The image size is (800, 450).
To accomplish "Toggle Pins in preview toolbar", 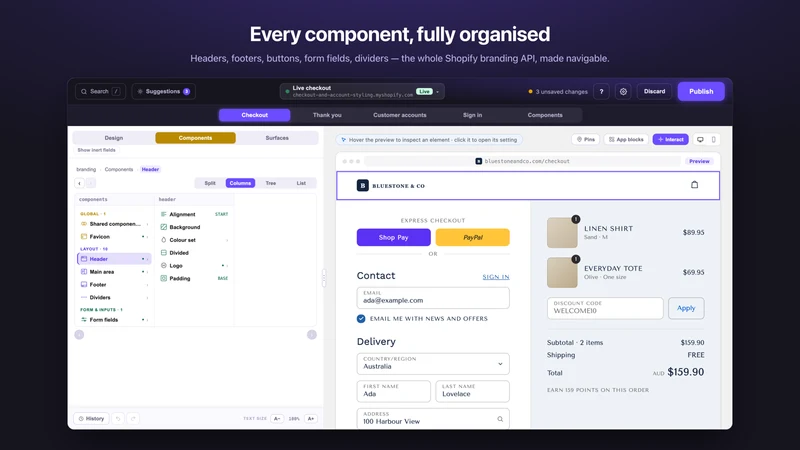I will [586, 139].
